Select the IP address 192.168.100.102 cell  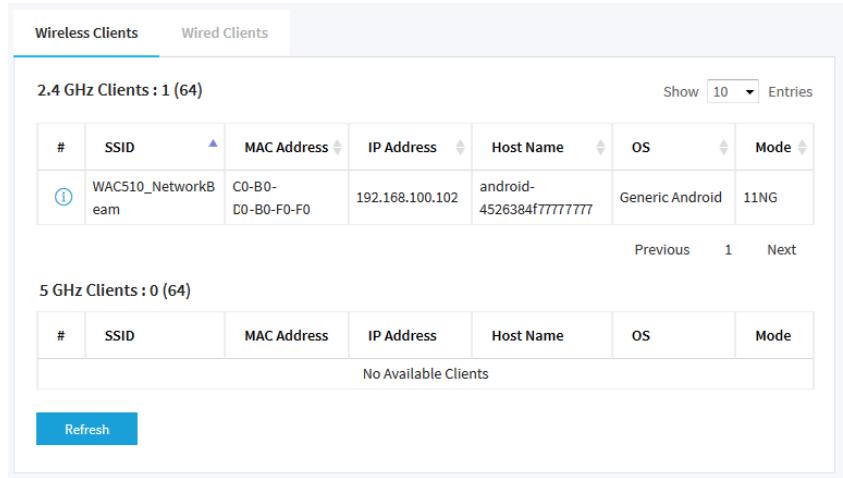[410, 197]
